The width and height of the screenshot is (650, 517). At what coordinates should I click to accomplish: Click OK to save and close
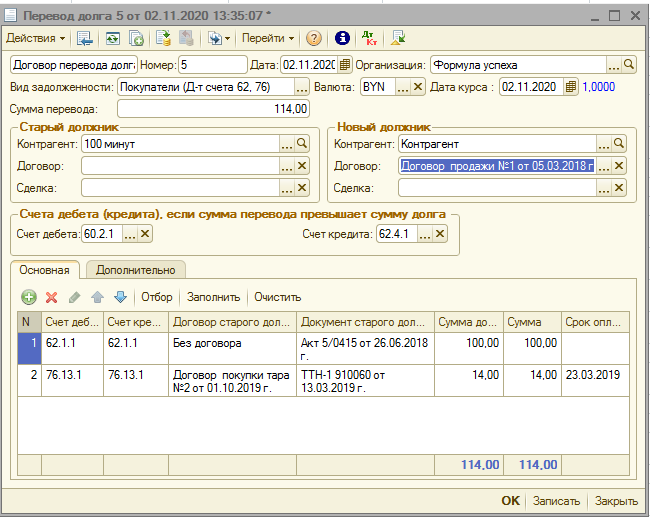tap(510, 501)
